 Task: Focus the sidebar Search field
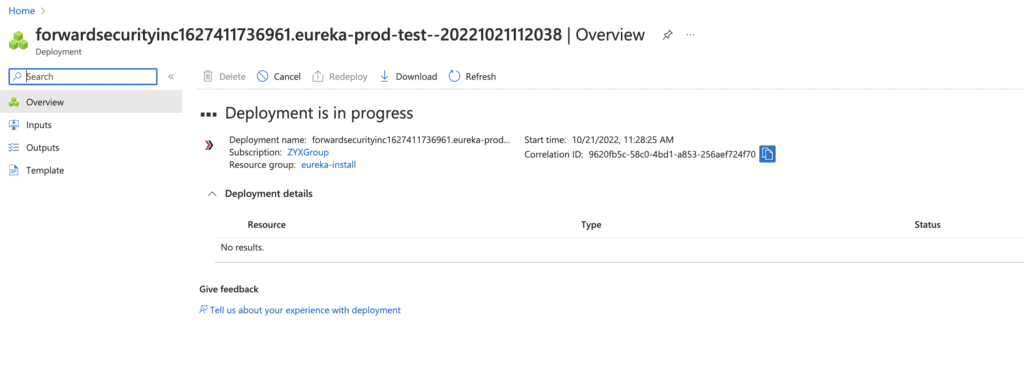tap(83, 76)
